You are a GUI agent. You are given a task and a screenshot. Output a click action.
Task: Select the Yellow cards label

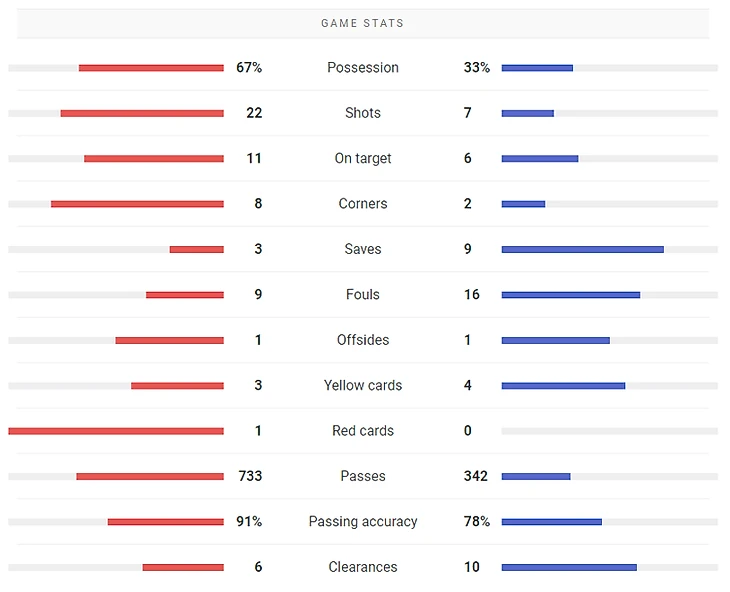(363, 385)
